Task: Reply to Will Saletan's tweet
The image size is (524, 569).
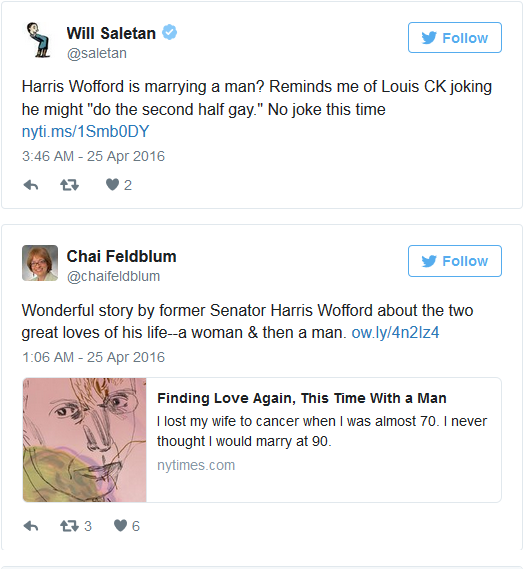Action: [x=31, y=185]
